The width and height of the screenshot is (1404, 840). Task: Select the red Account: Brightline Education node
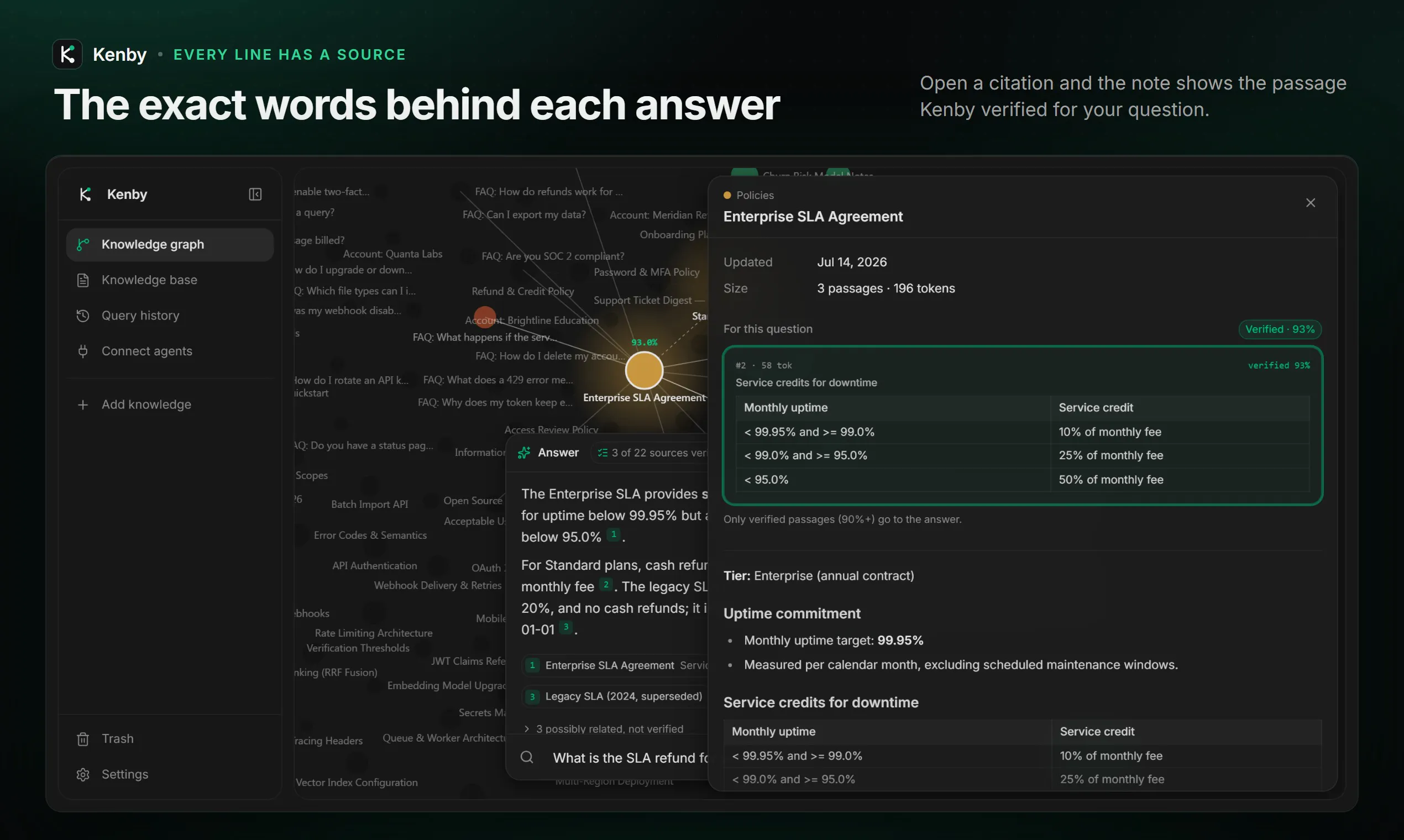(x=485, y=317)
